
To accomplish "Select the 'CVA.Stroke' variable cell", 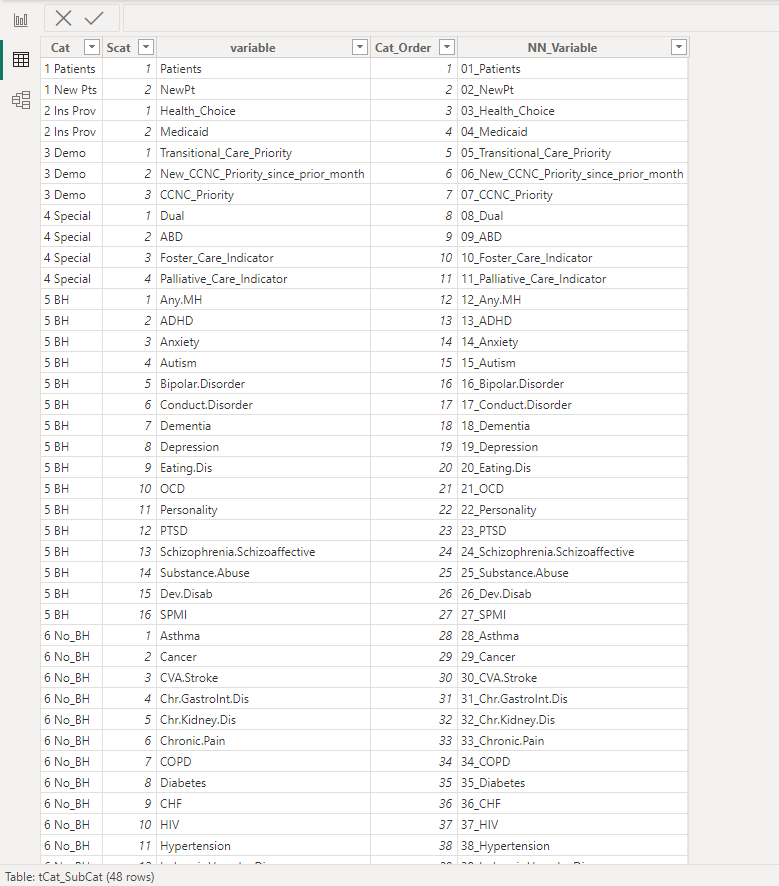I will click(263, 677).
